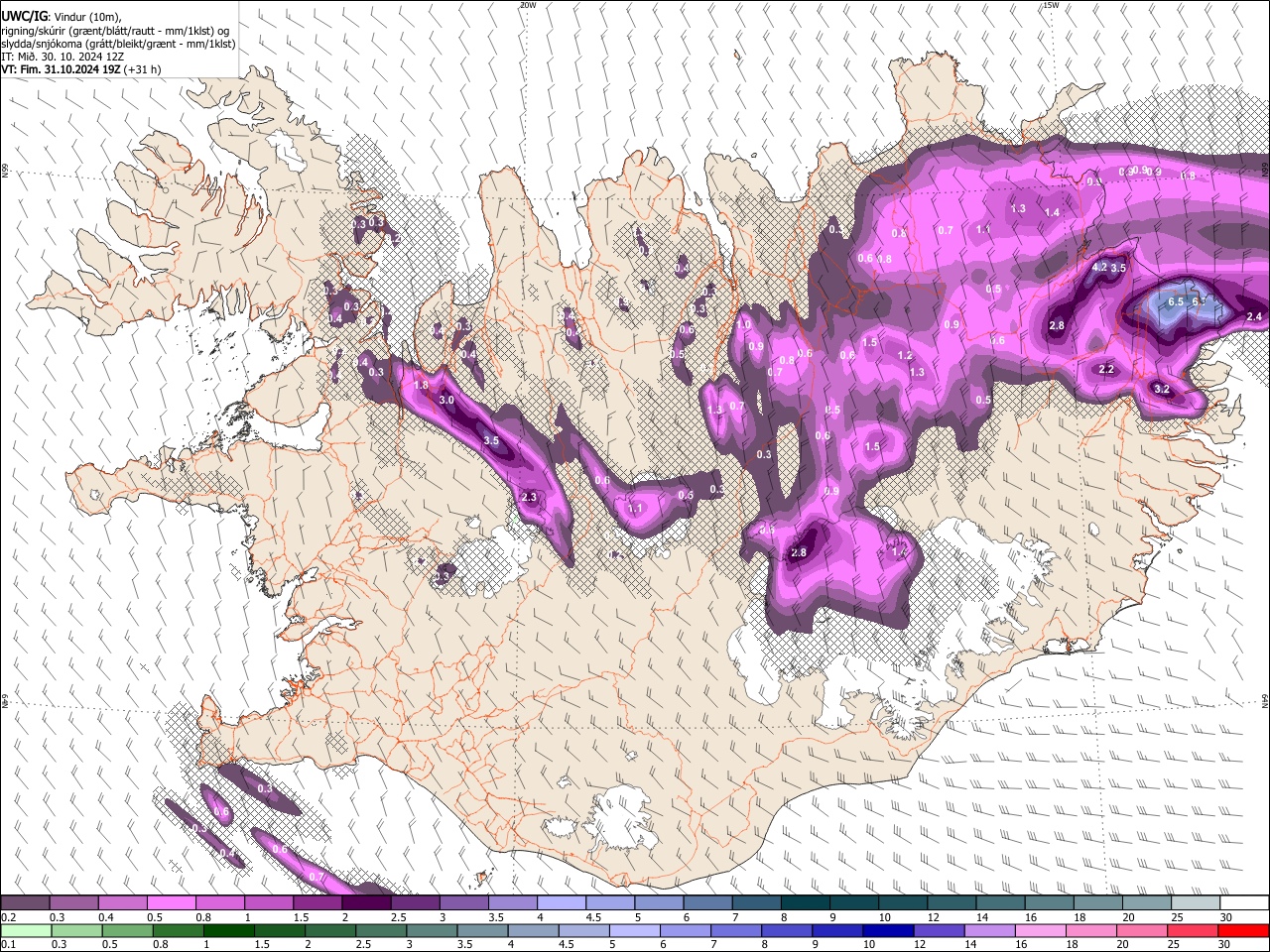Screen dimensions: 1270x952
Task: Click the 3.5 value below the 3.0 label
Action: (x=490, y=439)
